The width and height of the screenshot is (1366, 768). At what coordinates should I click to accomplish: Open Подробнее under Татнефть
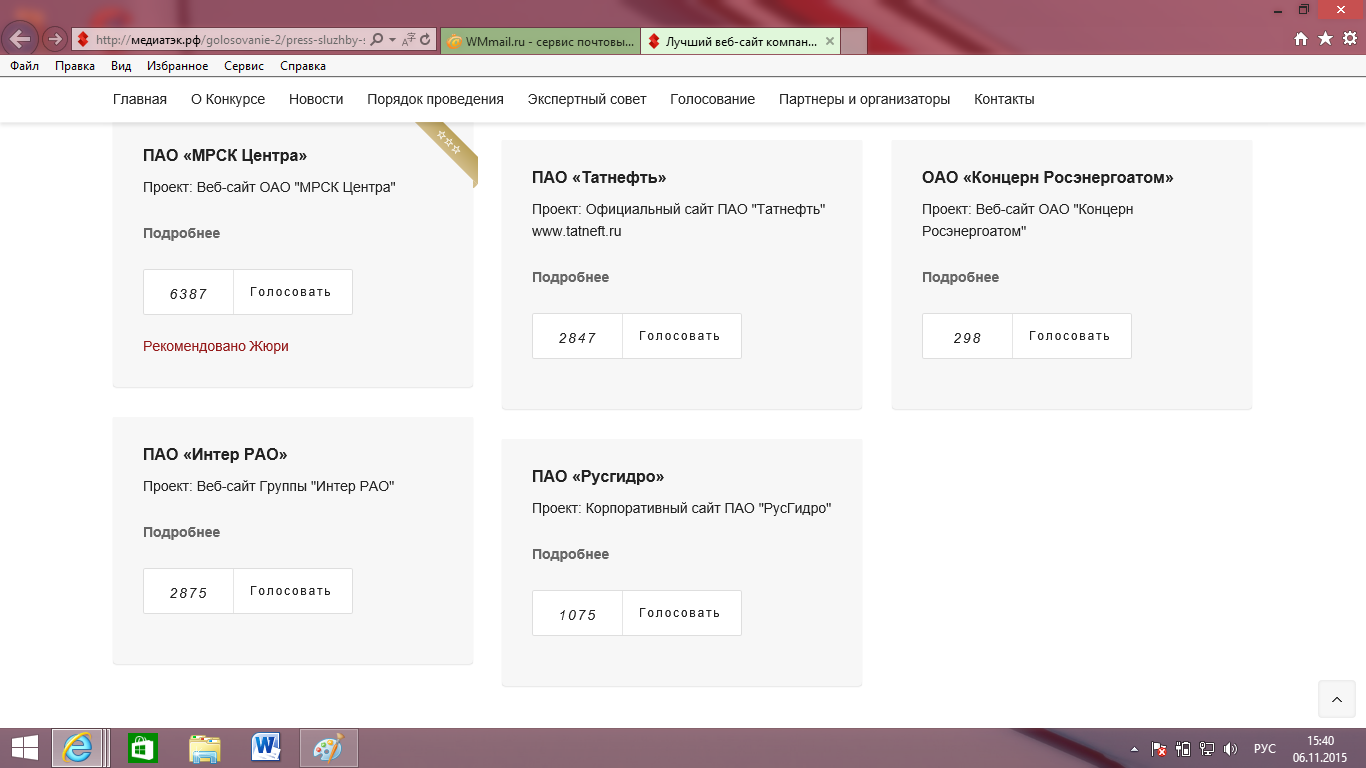(570, 277)
